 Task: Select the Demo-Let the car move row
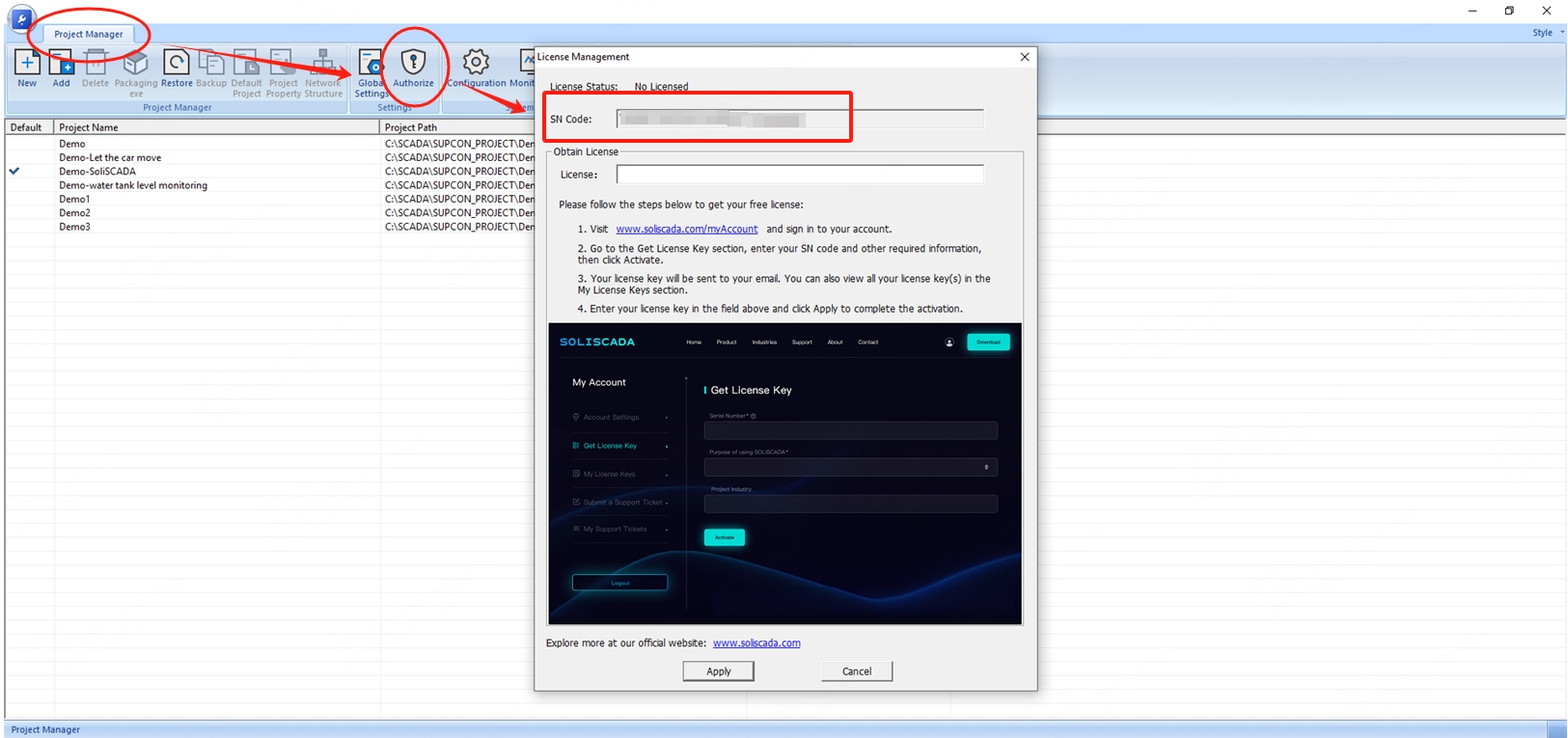coord(270,157)
